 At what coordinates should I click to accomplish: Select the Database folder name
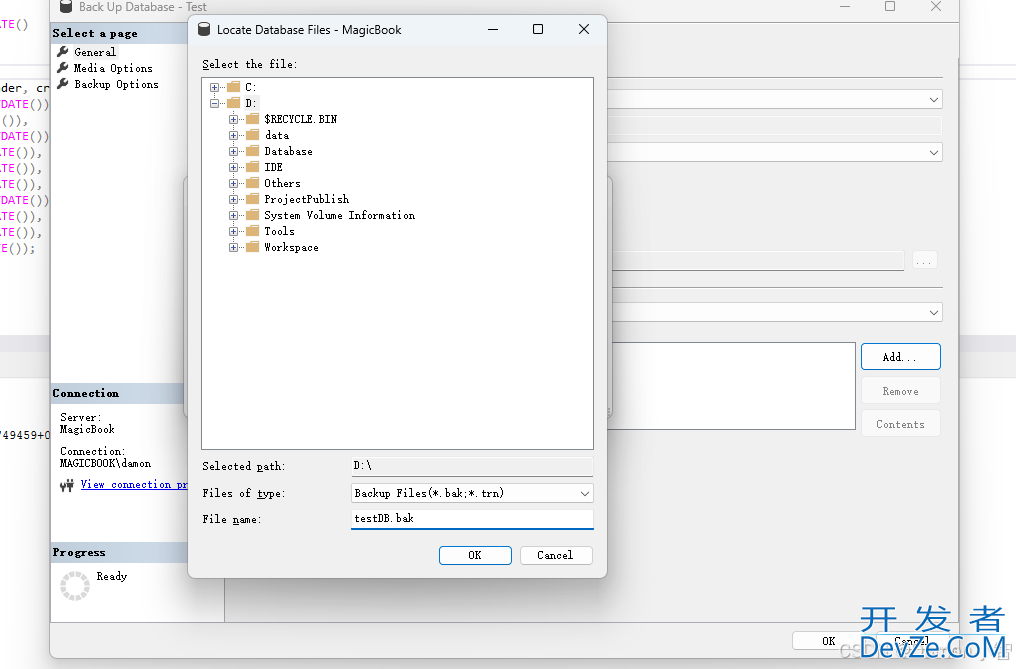point(288,151)
